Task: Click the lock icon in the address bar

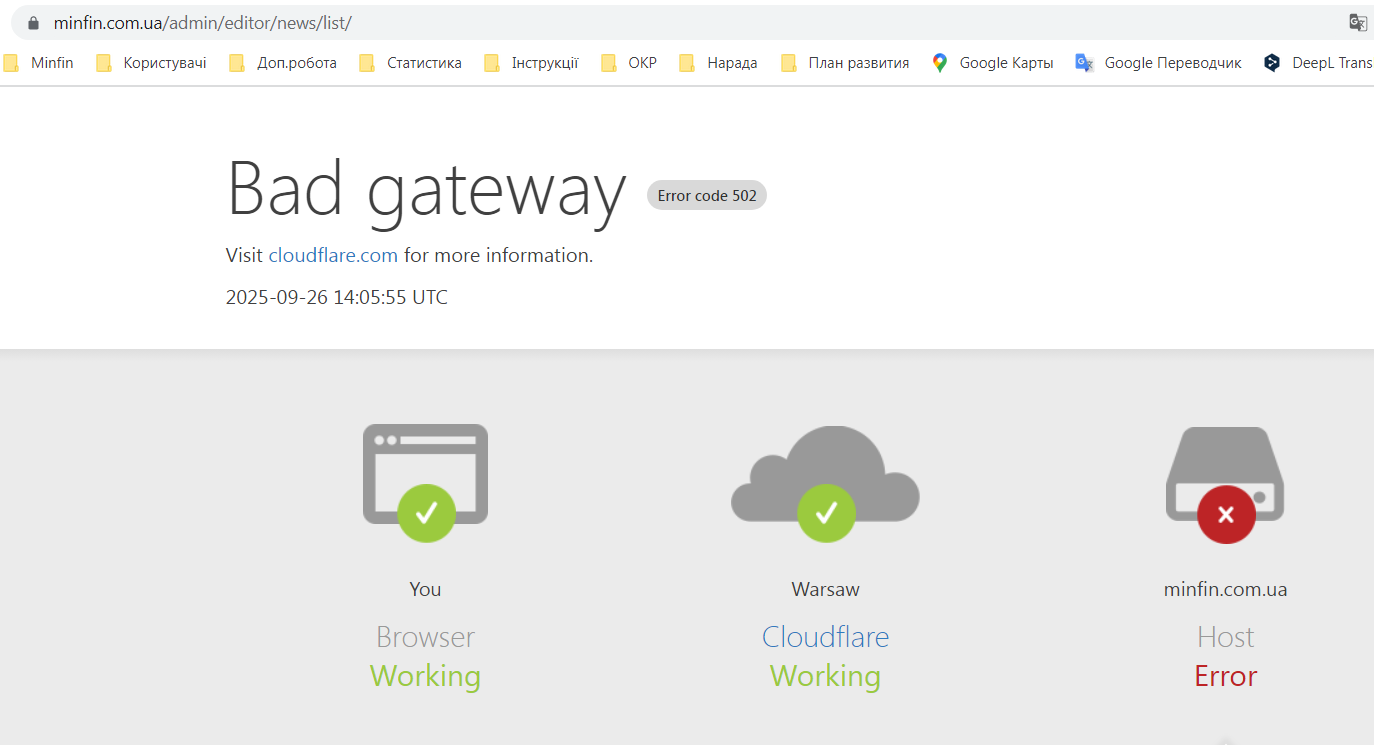Action: click(33, 23)
